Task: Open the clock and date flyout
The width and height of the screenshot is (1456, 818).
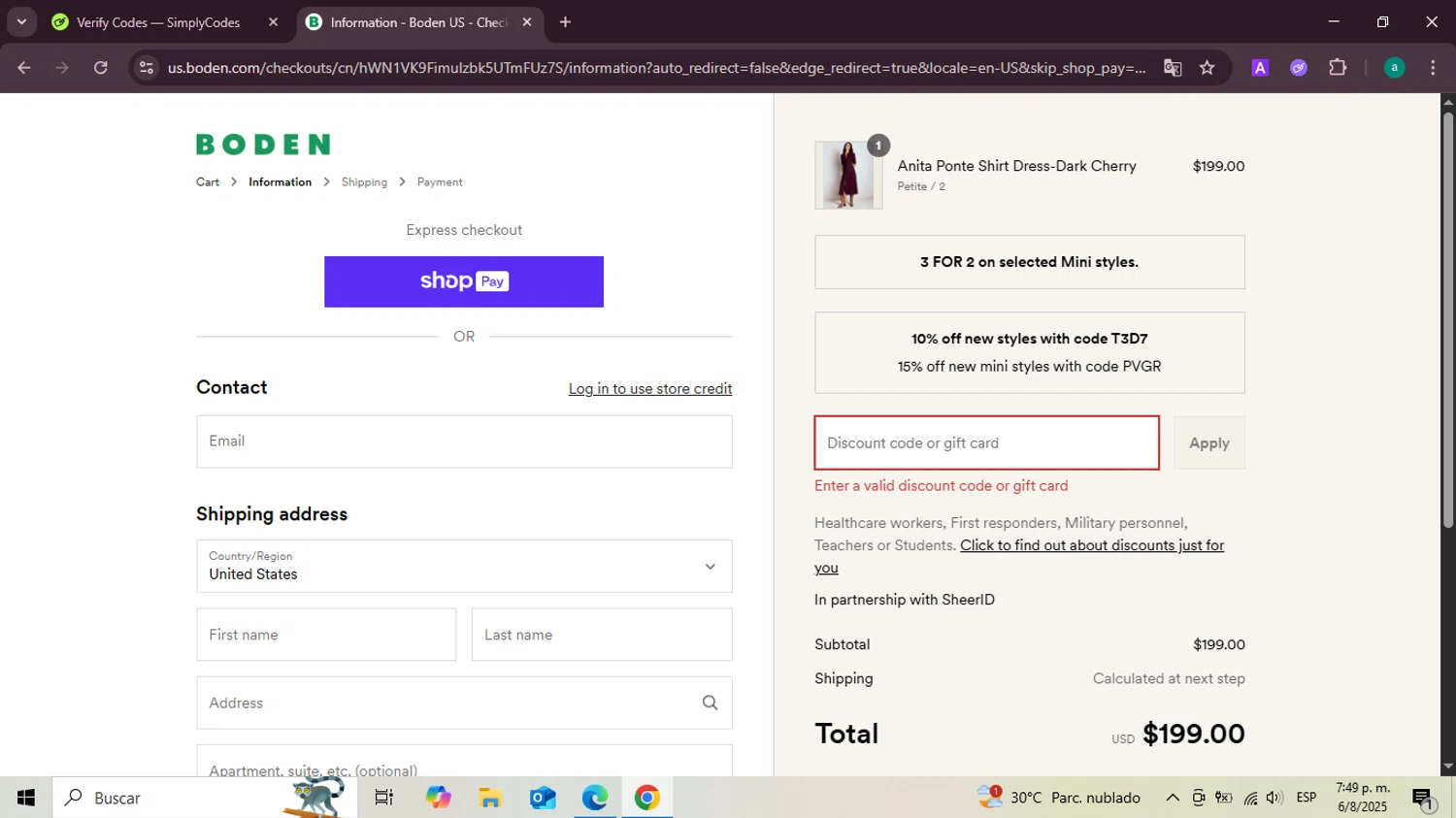Action: 1363,798
